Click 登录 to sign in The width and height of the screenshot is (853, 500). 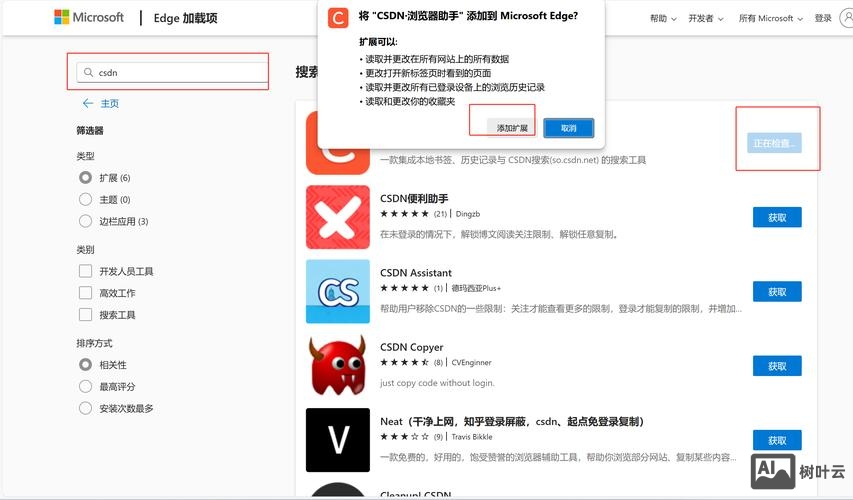click(x=823, y=18)
